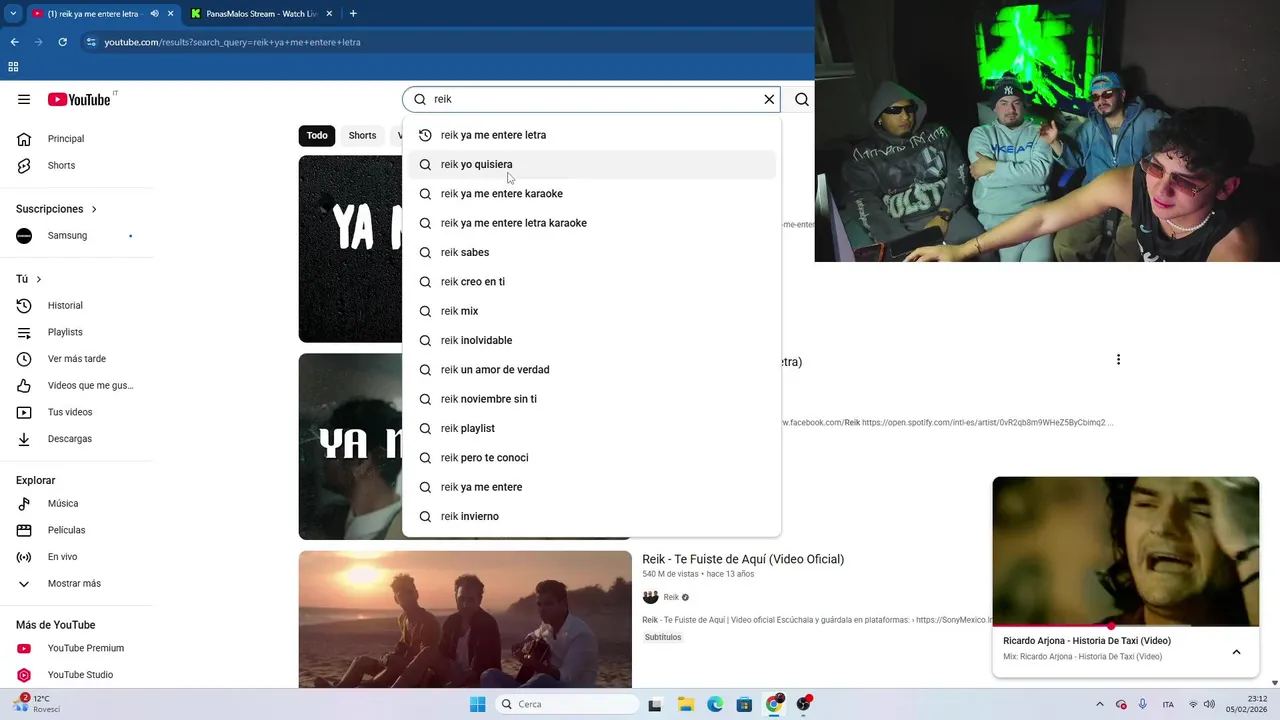Open the tab search dropdown arrow
This screenshot has height=720, width=1280.
point(13,14)
